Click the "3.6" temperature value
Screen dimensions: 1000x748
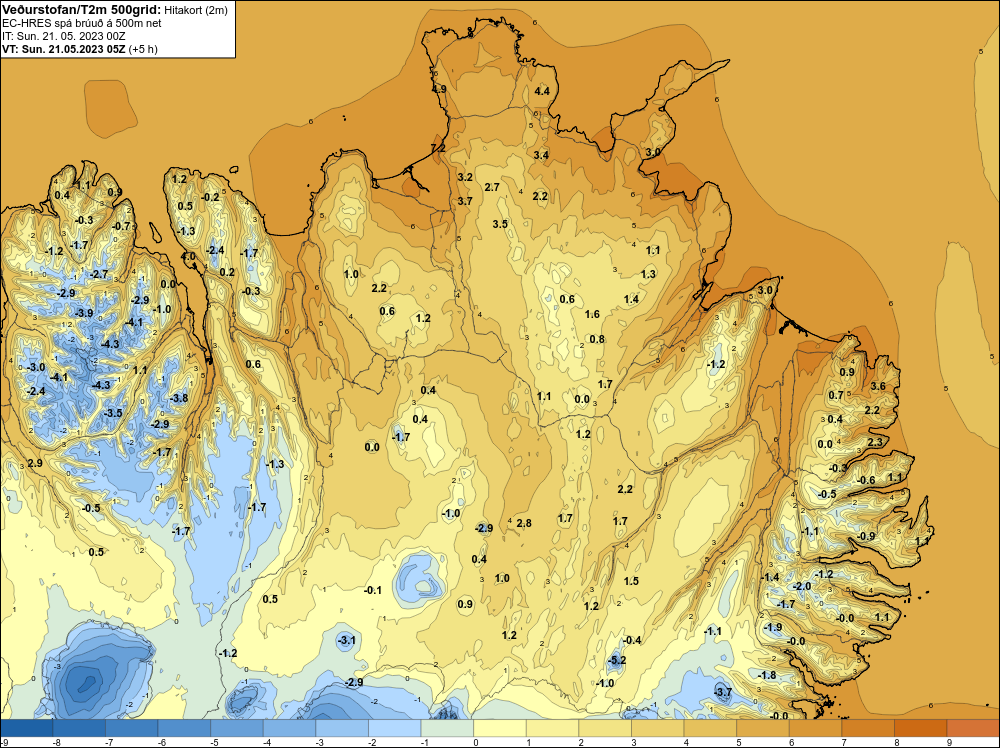(x=878, y=386)
